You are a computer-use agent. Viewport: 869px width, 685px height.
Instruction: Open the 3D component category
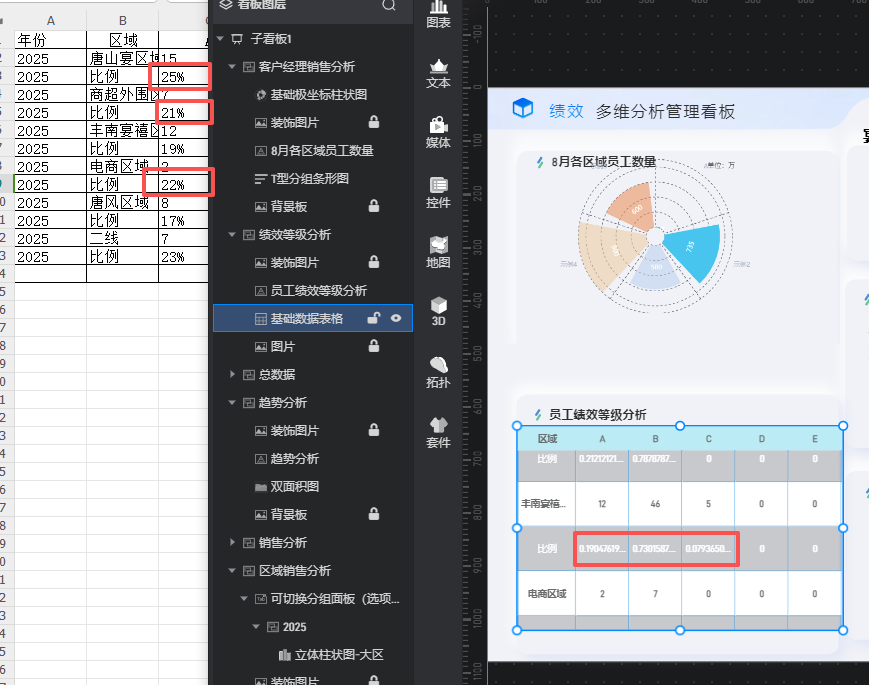[x=438, y=311]
